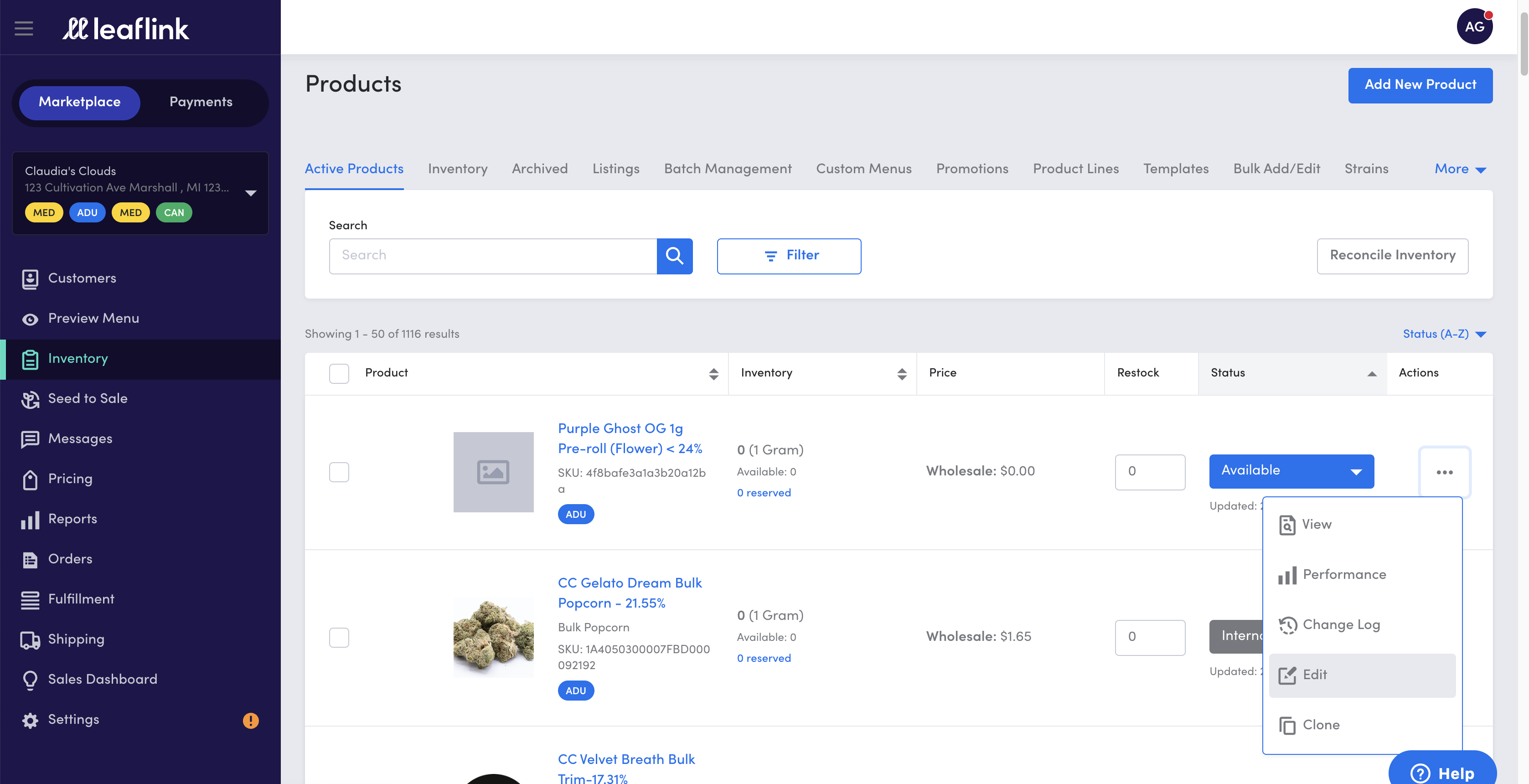
Task: Open the hamburger menu icon
Action: (24, 28)
